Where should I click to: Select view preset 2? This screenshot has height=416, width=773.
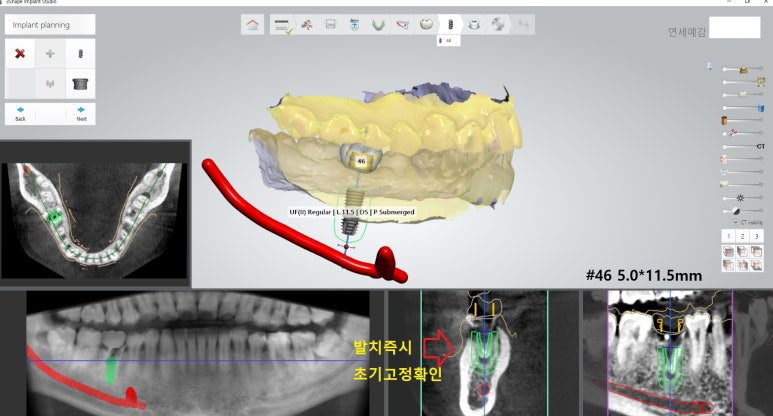(742, 237)
